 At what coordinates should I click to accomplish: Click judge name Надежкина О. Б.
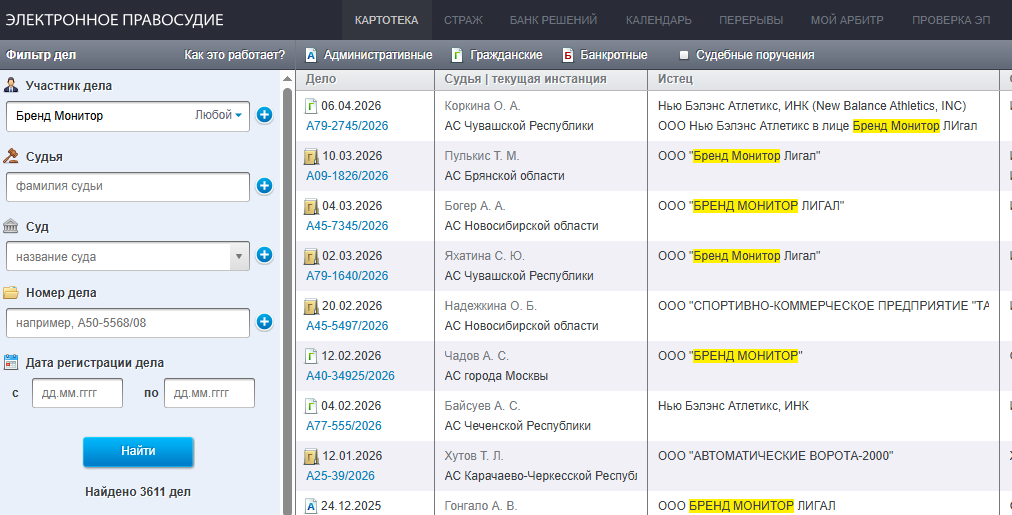pos(491,306)
